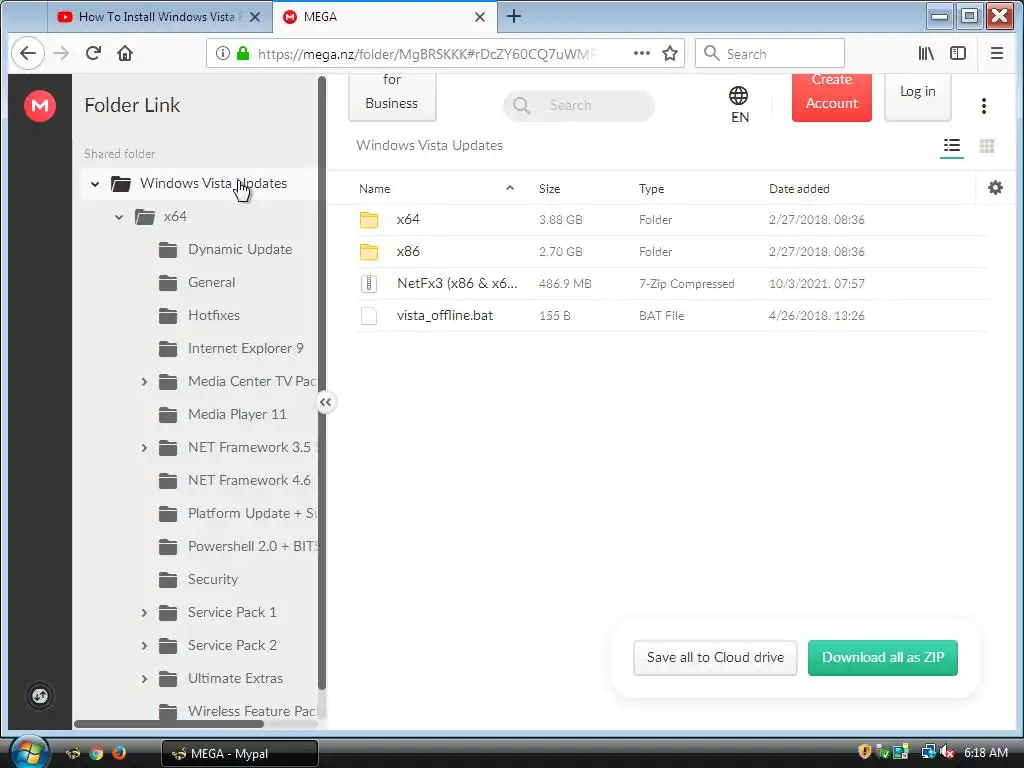Screen dimensions: 1024x768
Task: Close the How To Install Windows Vista tab
Action: [x=255, y=17]
